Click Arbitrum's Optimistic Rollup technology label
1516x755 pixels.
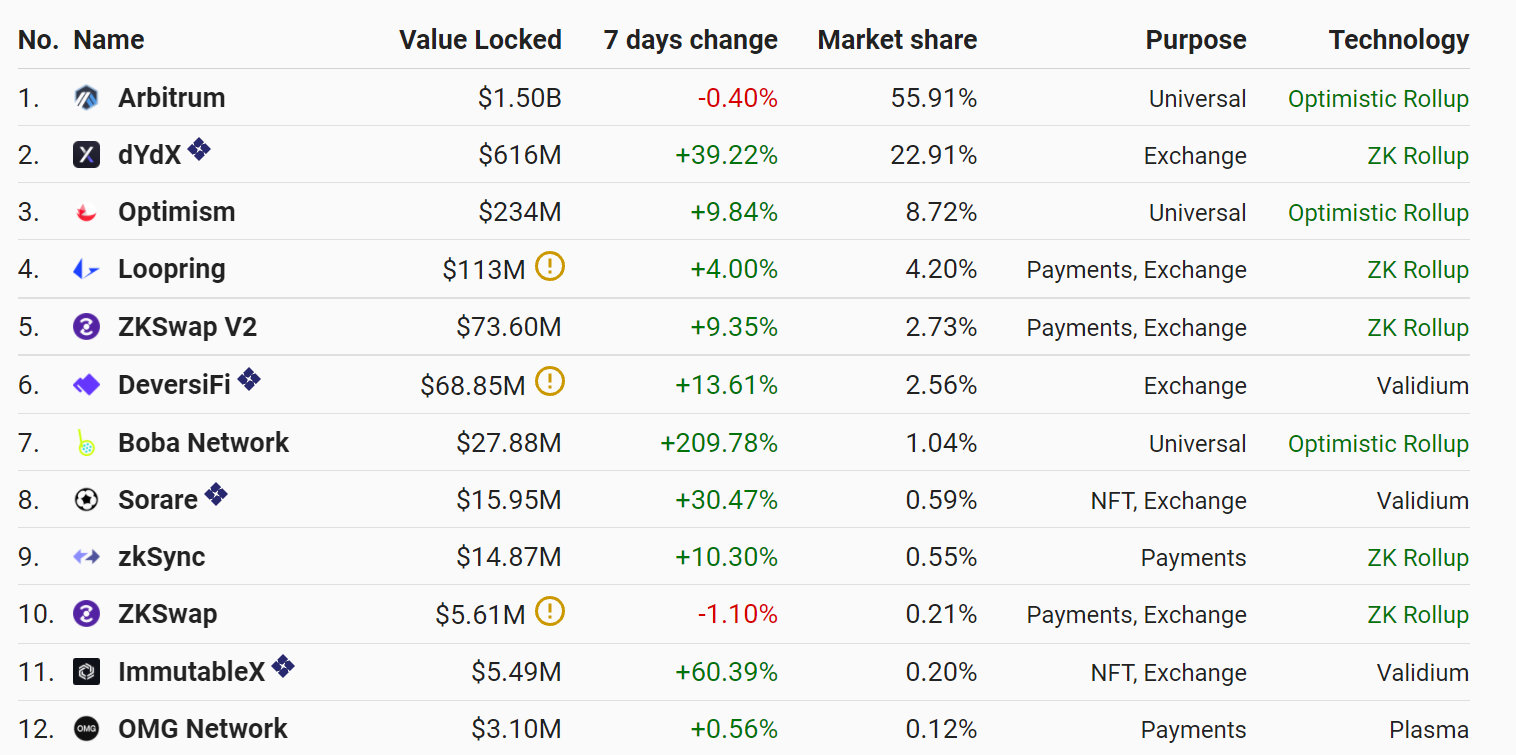pyautogui.click(x=1379, y=99)
